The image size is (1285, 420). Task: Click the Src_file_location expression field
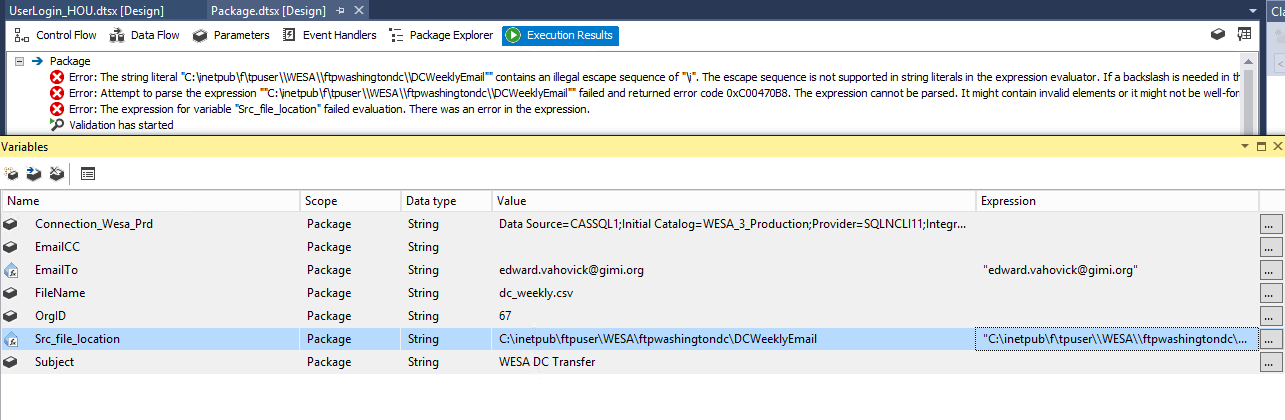pos(1116,339)
